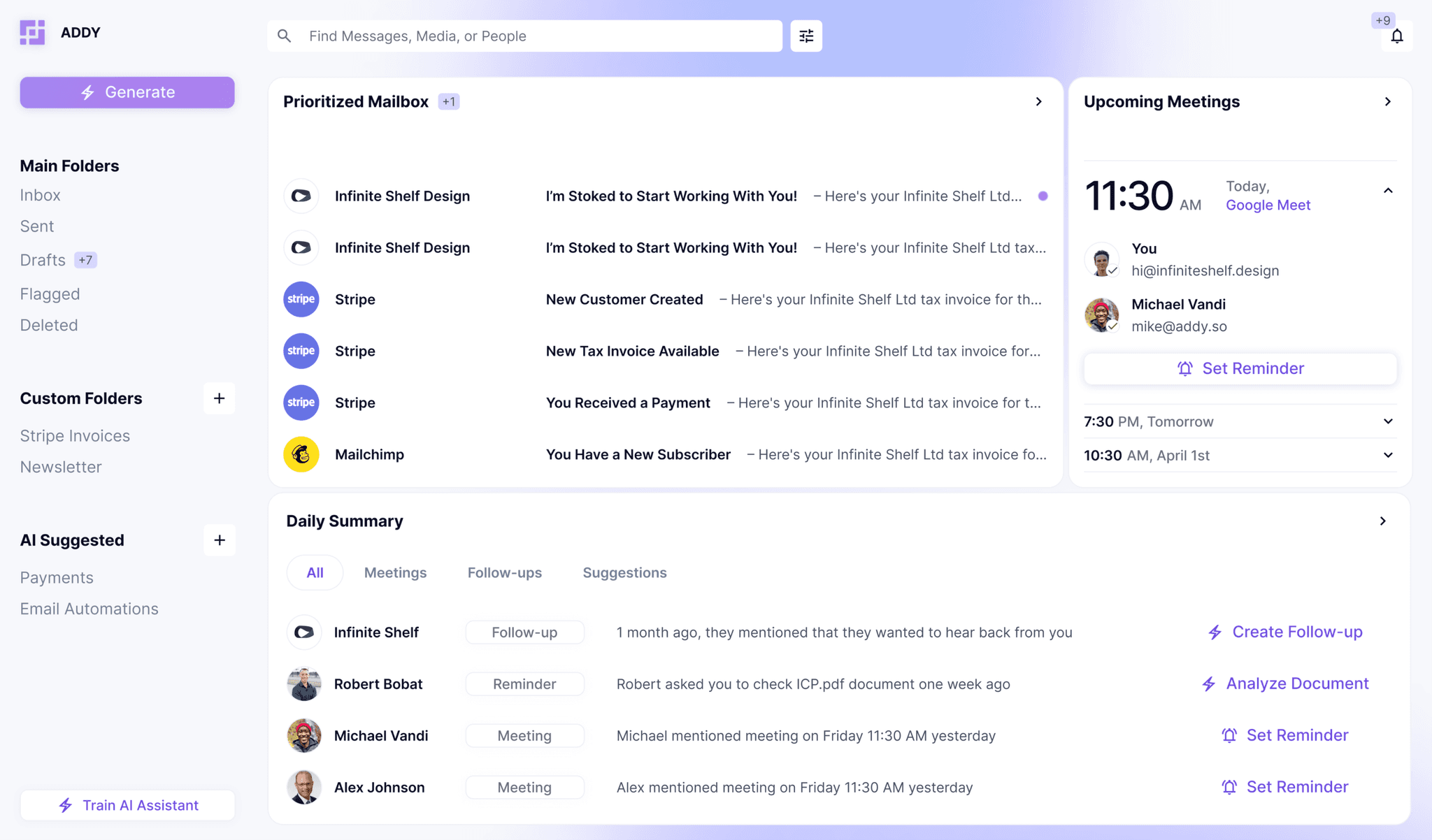
Task: Expand the 10:30 AM April 1st meeting
Action: pyautogui.click(x=1387, y=455)
